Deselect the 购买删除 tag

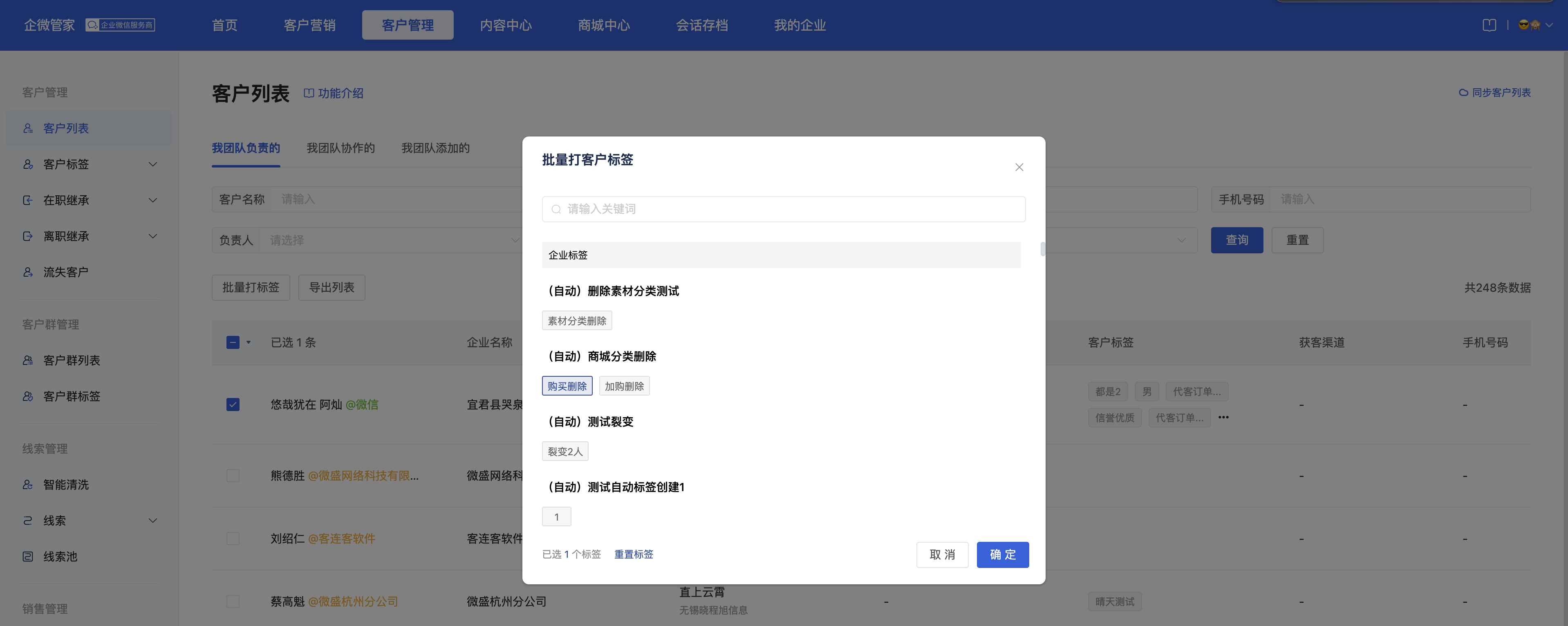tap(567, 386)
